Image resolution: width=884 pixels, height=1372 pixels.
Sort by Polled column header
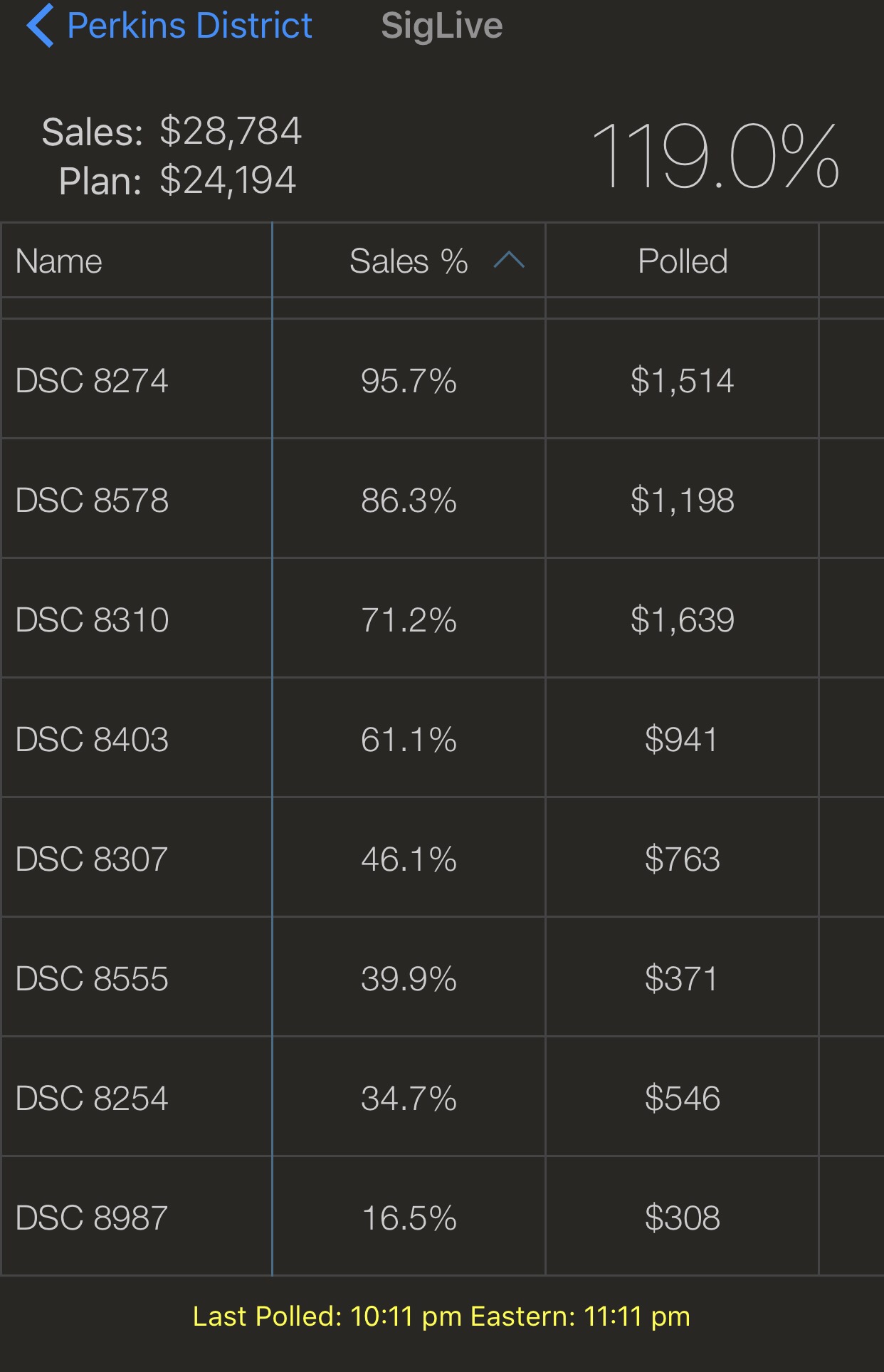click(x=682, y=261)
